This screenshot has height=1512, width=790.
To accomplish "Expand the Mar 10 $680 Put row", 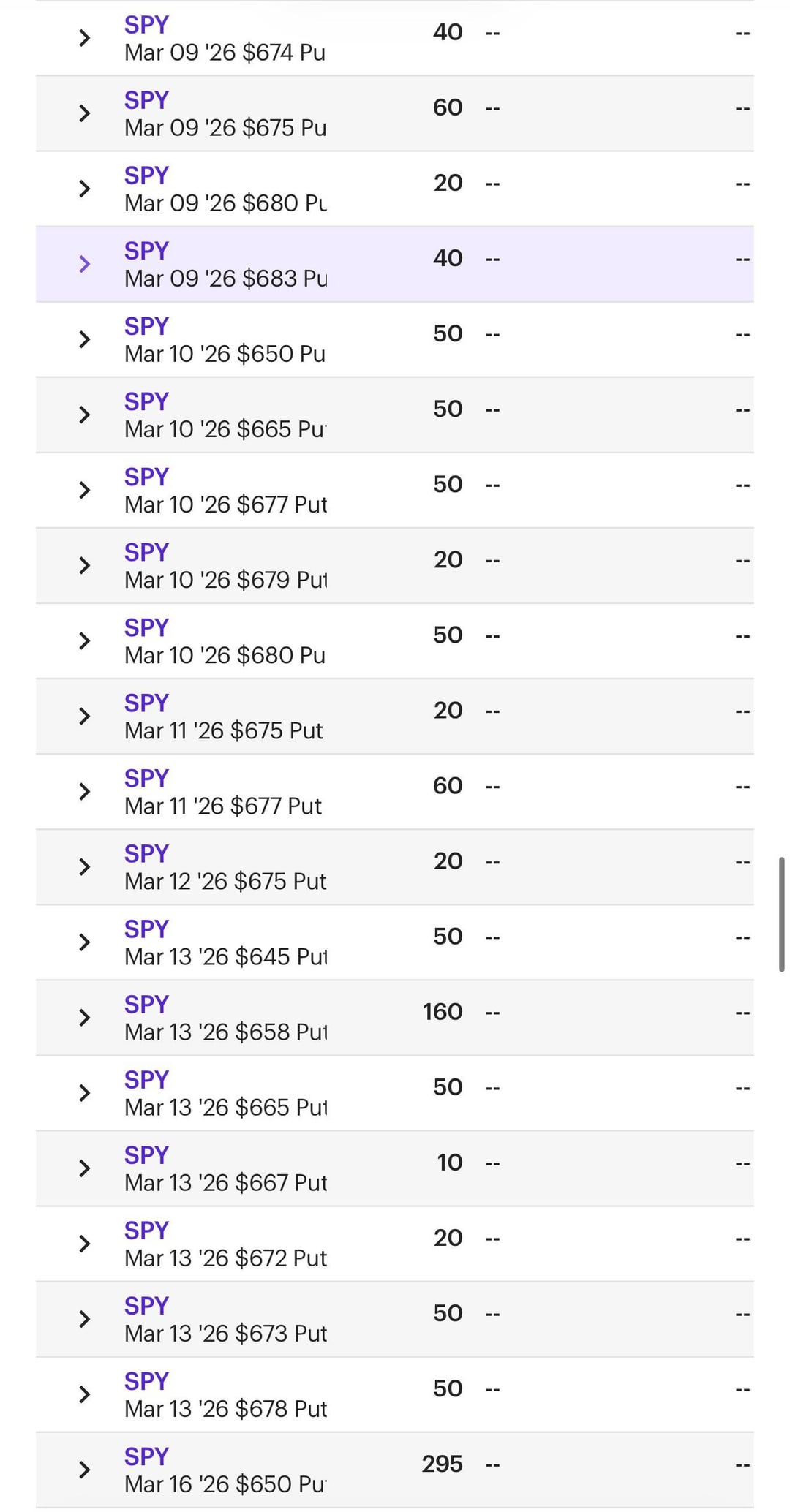I will pyautogui.click(x=84, y=640).
